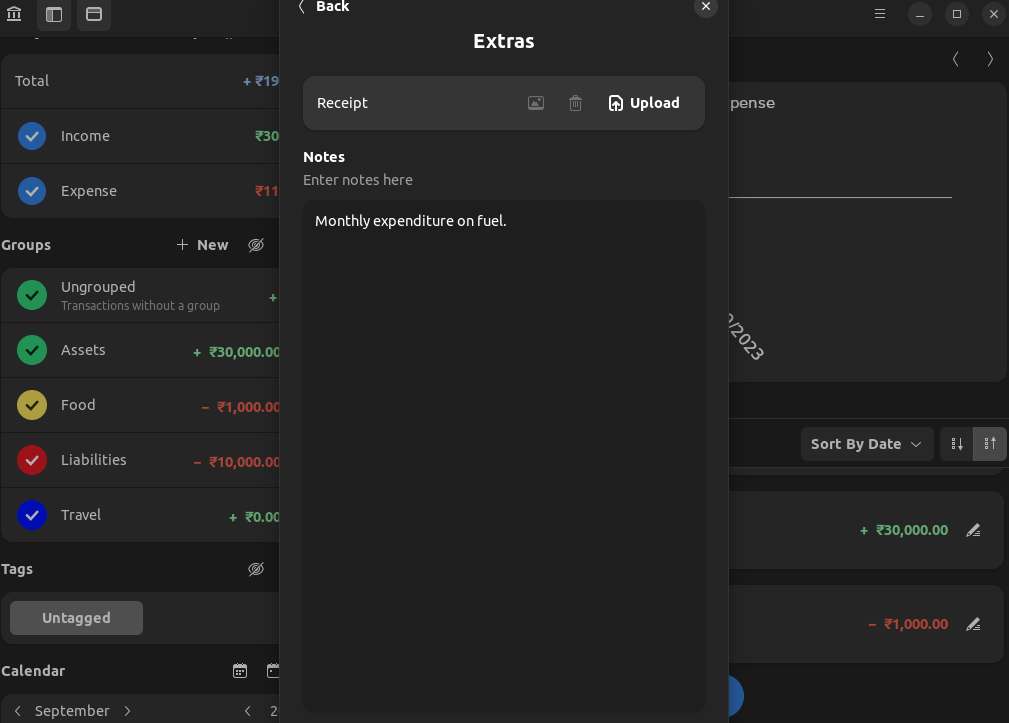The height and width of the screenshot is (723, 1009).
Task: Delete the receipt using the trash icon
Action: coord(575,102)
